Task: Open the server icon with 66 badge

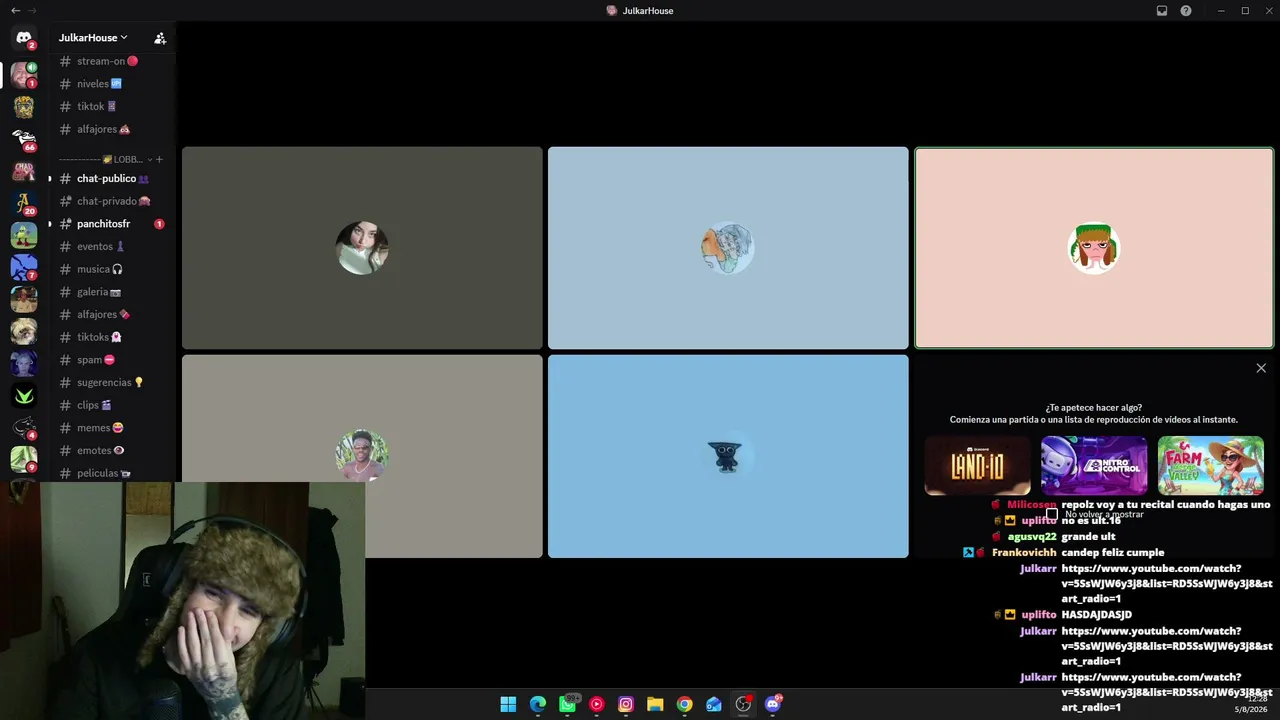Action: [24, 139]
